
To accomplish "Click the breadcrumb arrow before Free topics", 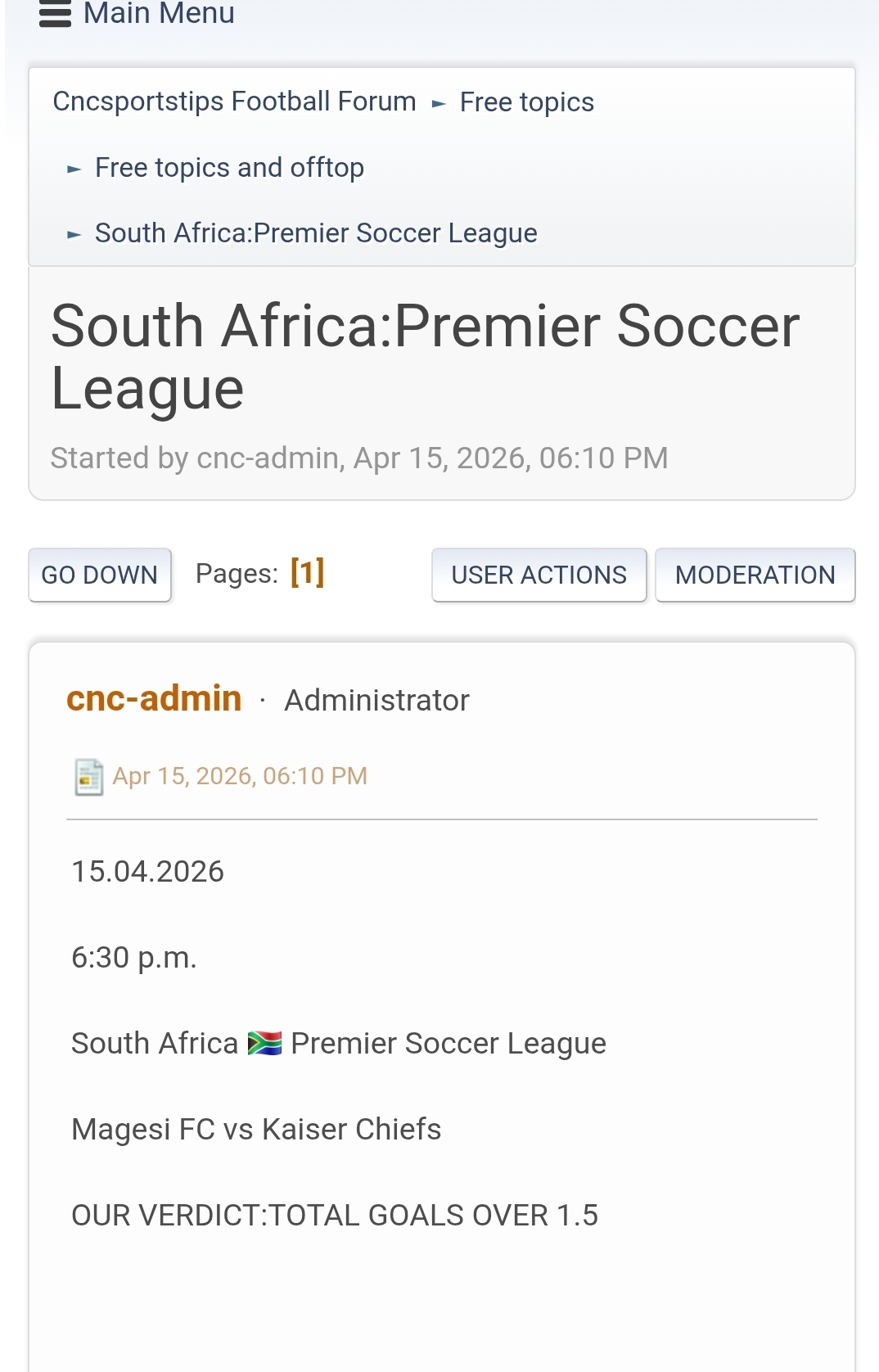I will click(x=439, y=104).
